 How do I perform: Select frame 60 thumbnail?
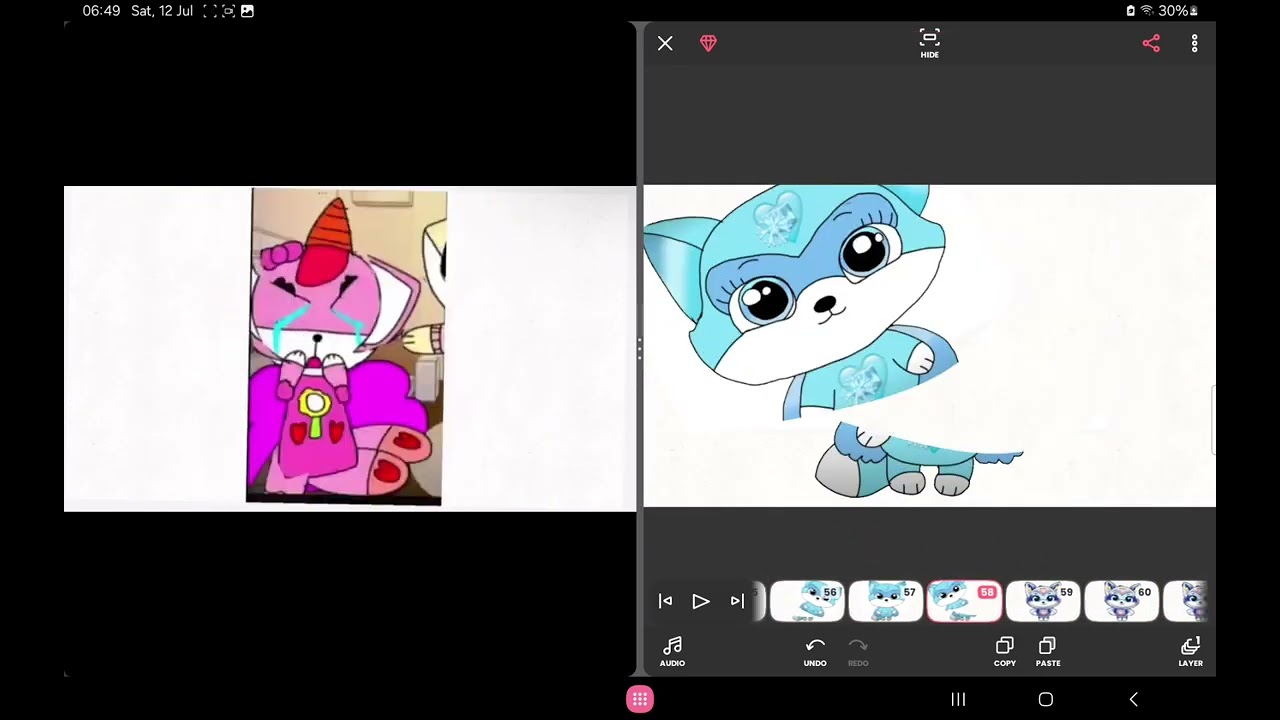click(x=1122, y=601)
